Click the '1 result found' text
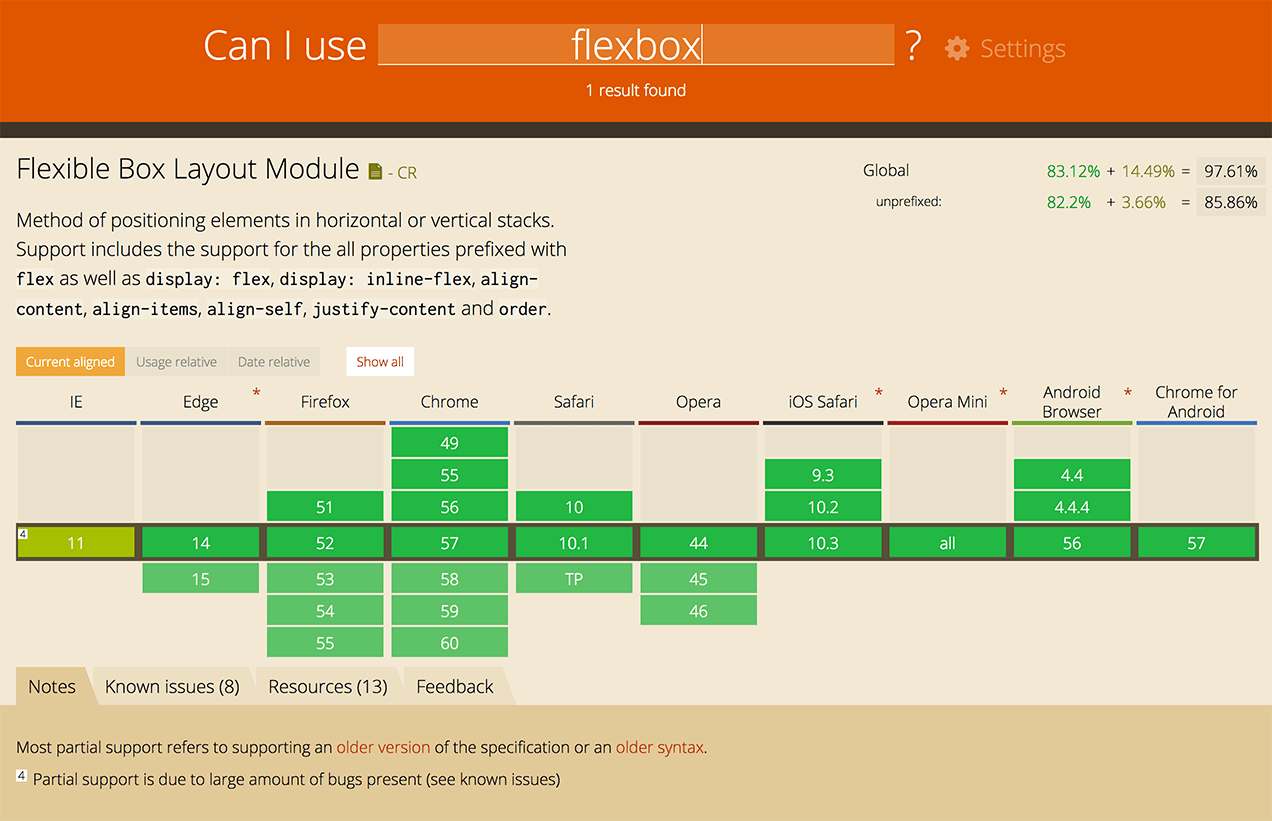Screen dimensions: 1272x821 tap(636, 90)
